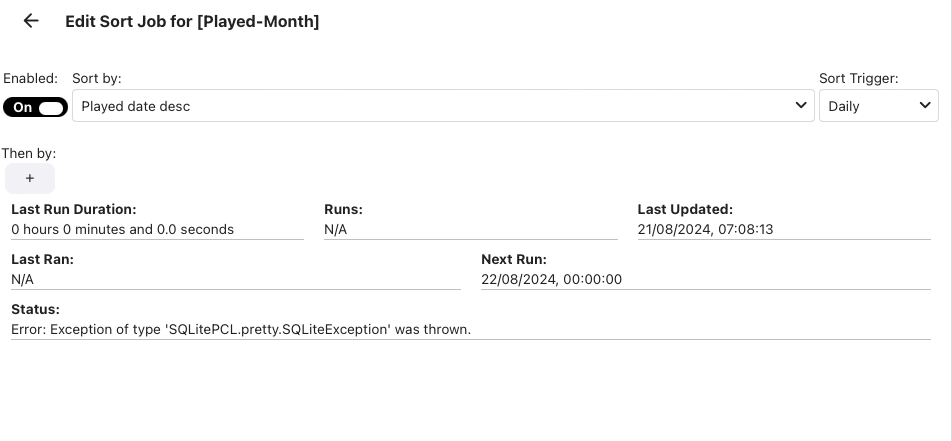
Task: Click the 'Last Run Duration:' heading
Action: pyautogui.click(x=73, y=210)
